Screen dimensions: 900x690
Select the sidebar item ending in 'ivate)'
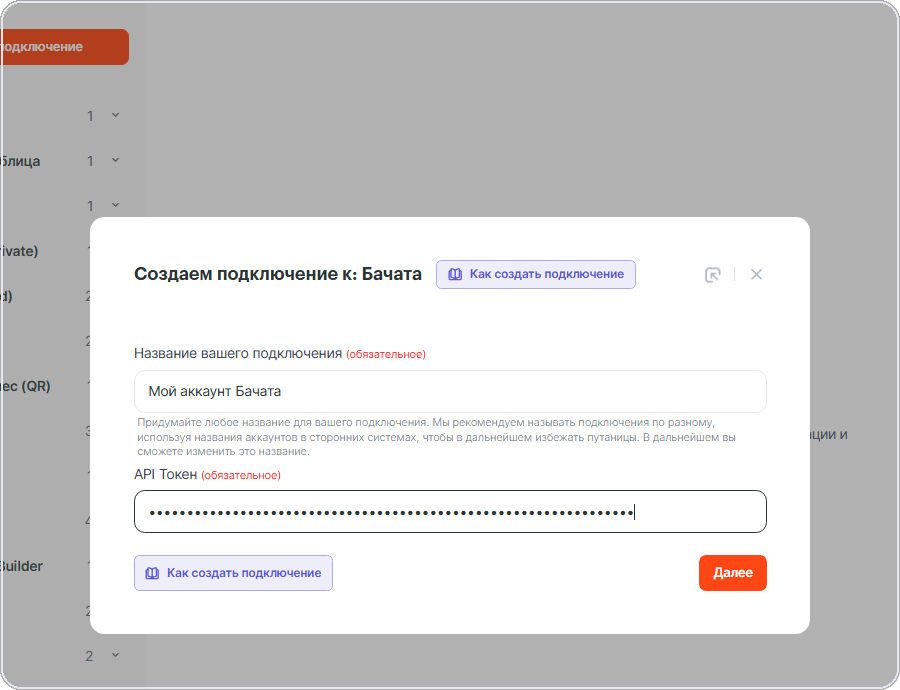coord(19,251)
